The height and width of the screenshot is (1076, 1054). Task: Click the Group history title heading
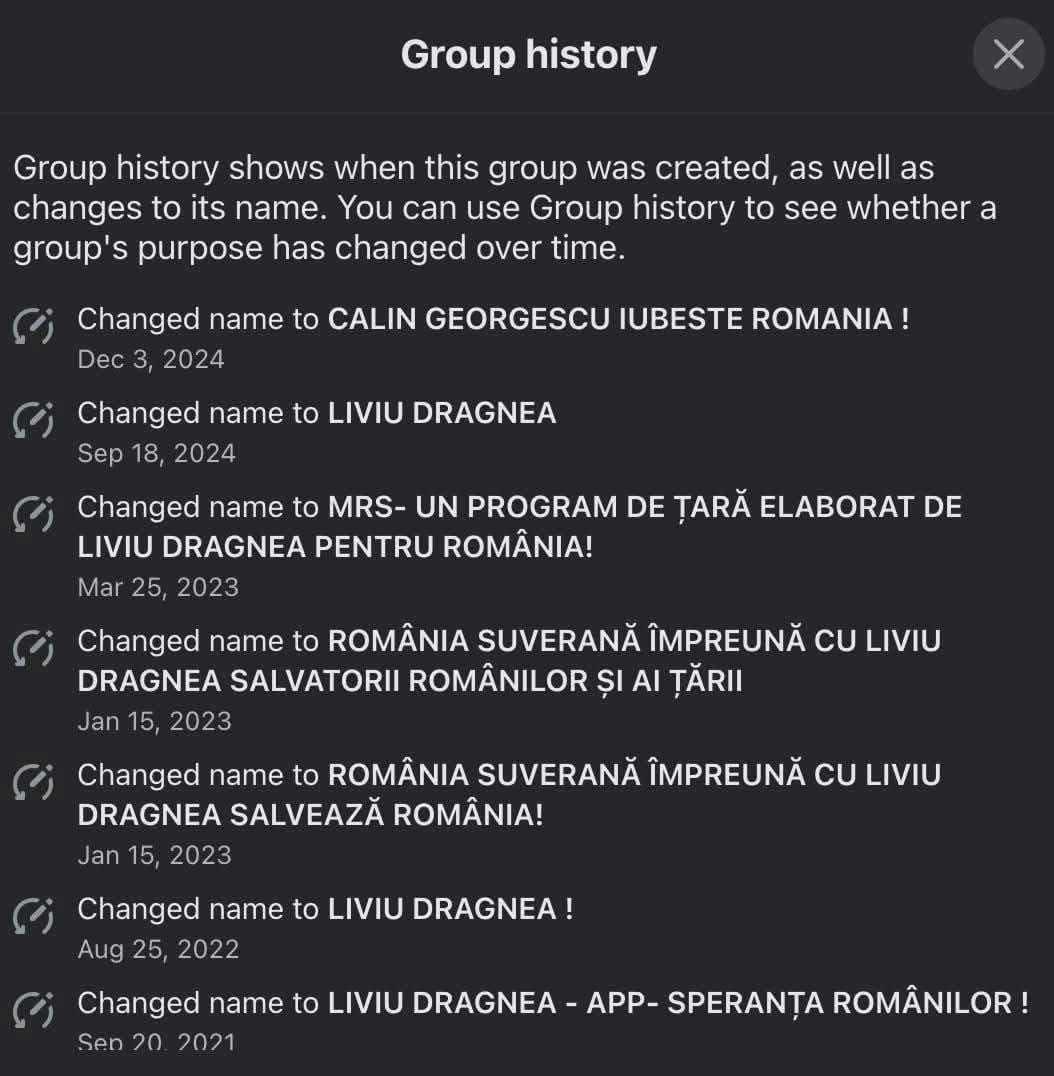click(528, 54)
